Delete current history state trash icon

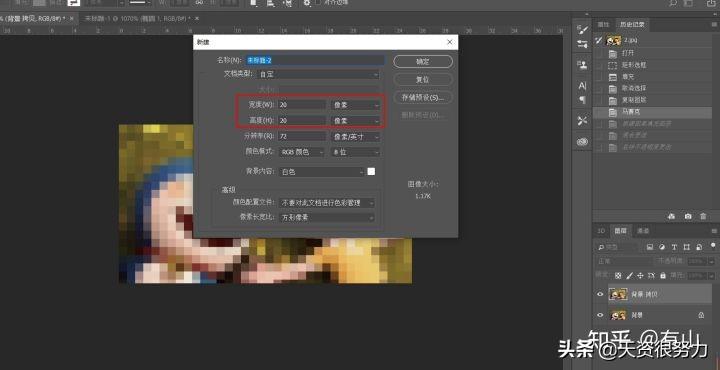703,216
